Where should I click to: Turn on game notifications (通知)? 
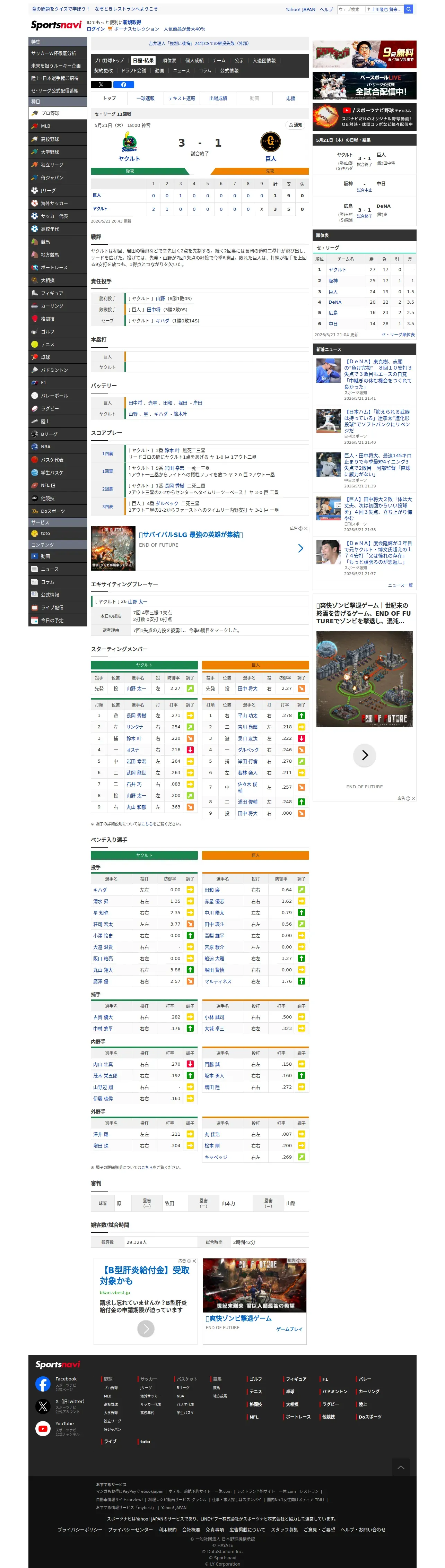pos(295,125)
